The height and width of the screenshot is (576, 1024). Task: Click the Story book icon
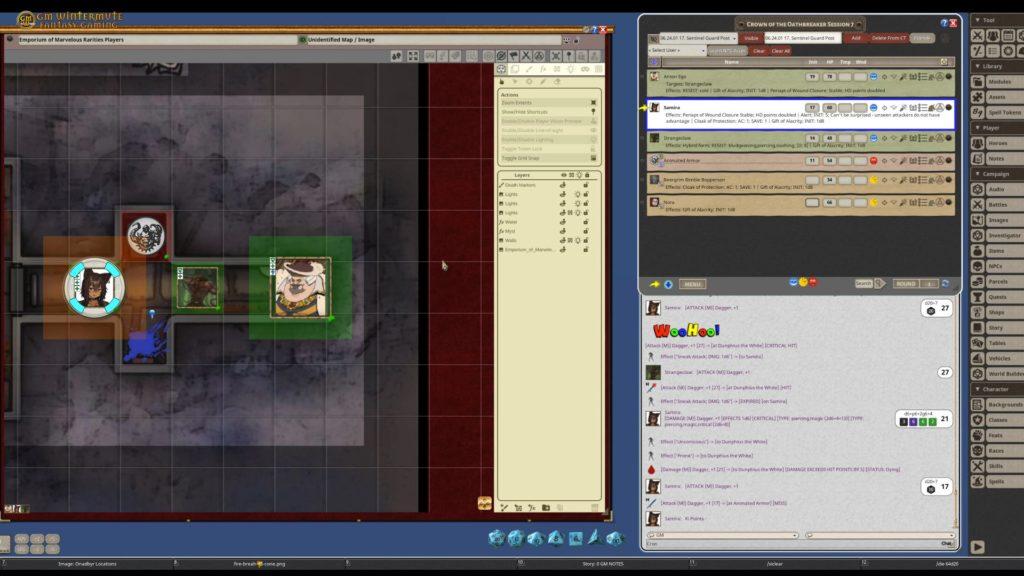pyautogui.click(x=978, y=328)
